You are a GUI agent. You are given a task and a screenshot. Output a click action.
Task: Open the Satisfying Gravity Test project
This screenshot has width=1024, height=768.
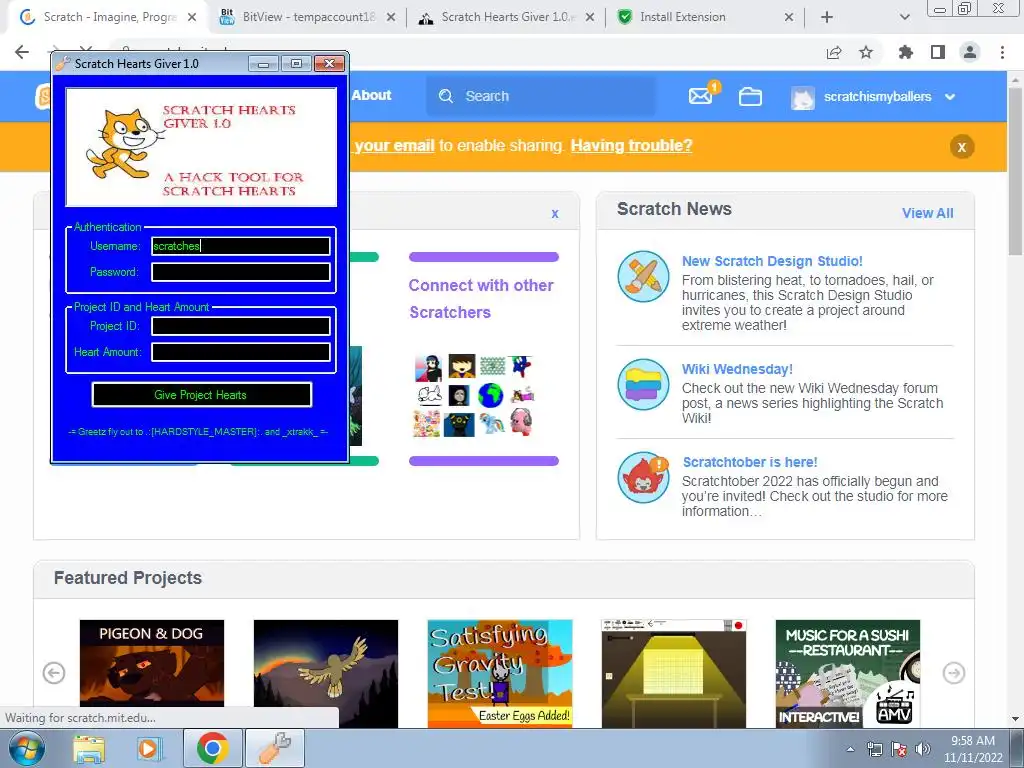[500, 673]
